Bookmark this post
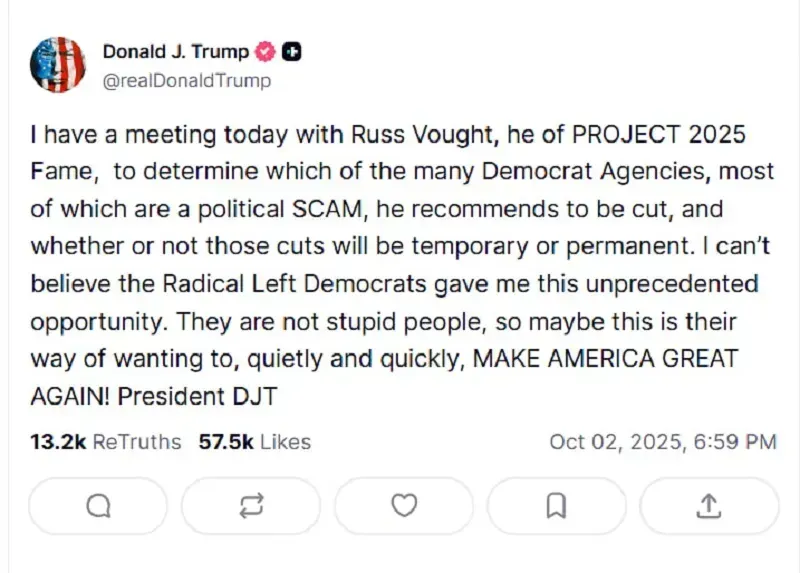 point(556,507)
